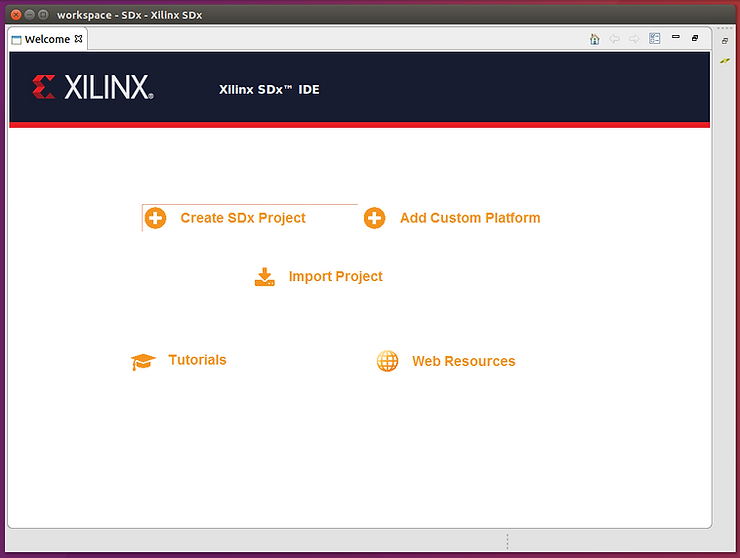Image resolution: width=740 pixels, height=558 pixels.
Task: Open the Create SDx Project link
Action: pos(243,218)
